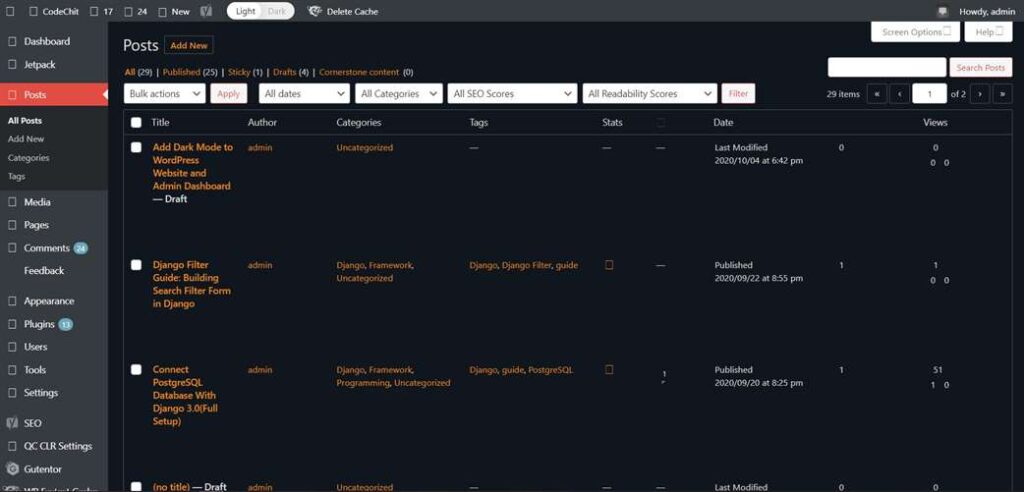Switch the theme toggle to Dark

point(277,11)
